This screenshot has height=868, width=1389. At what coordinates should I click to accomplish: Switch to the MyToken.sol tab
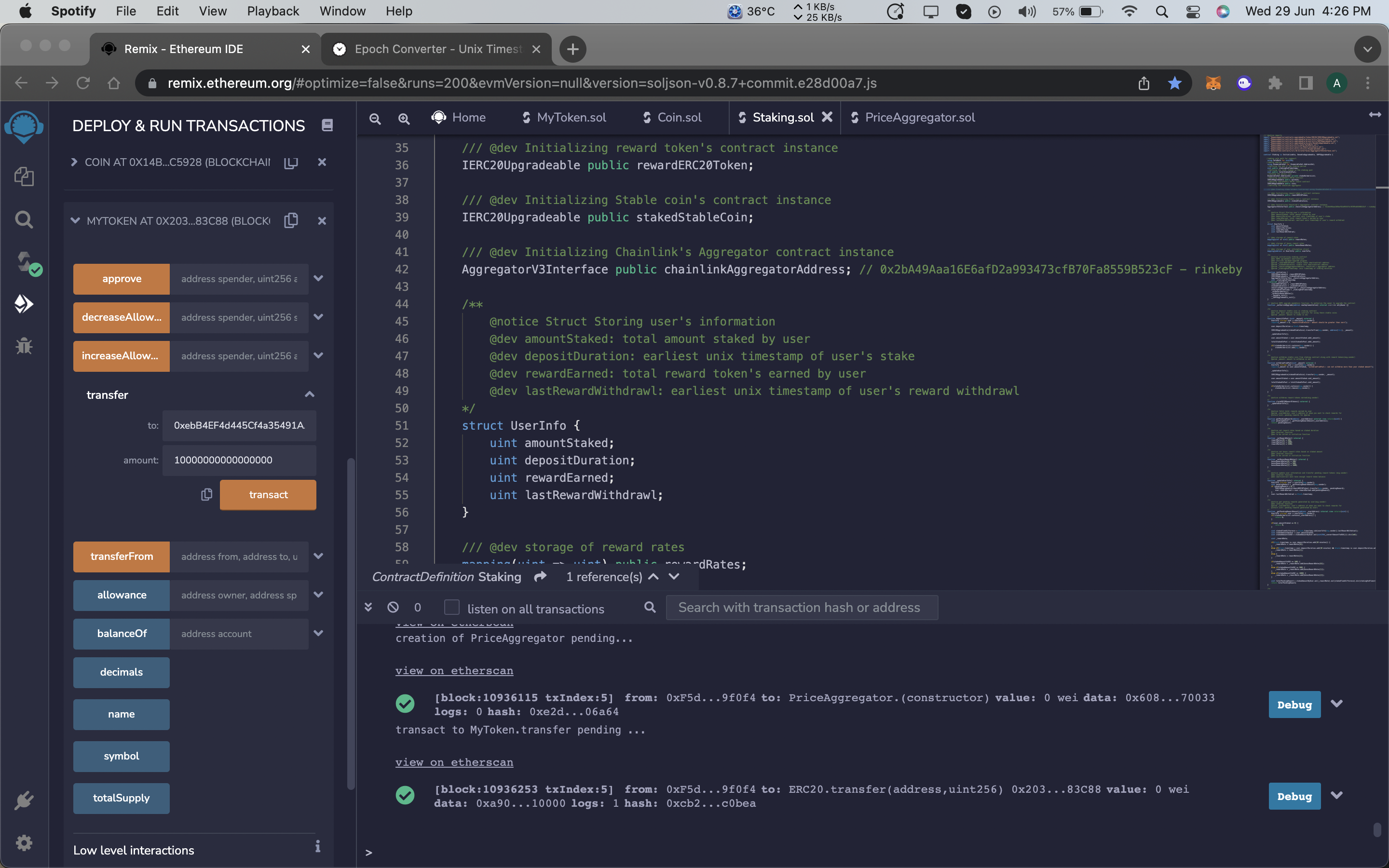[x=564, y=118]
